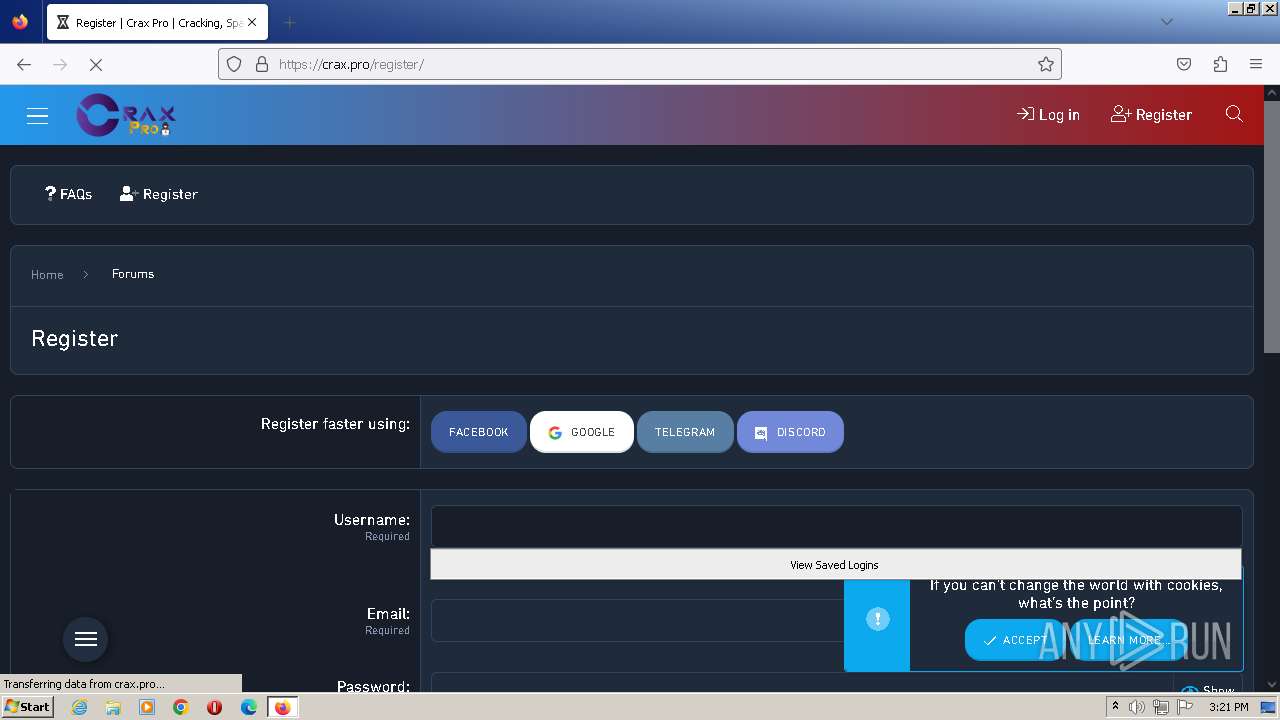Select the Register Crax Pro tab
Viewport: 1280px width, 720px height.
157,22
